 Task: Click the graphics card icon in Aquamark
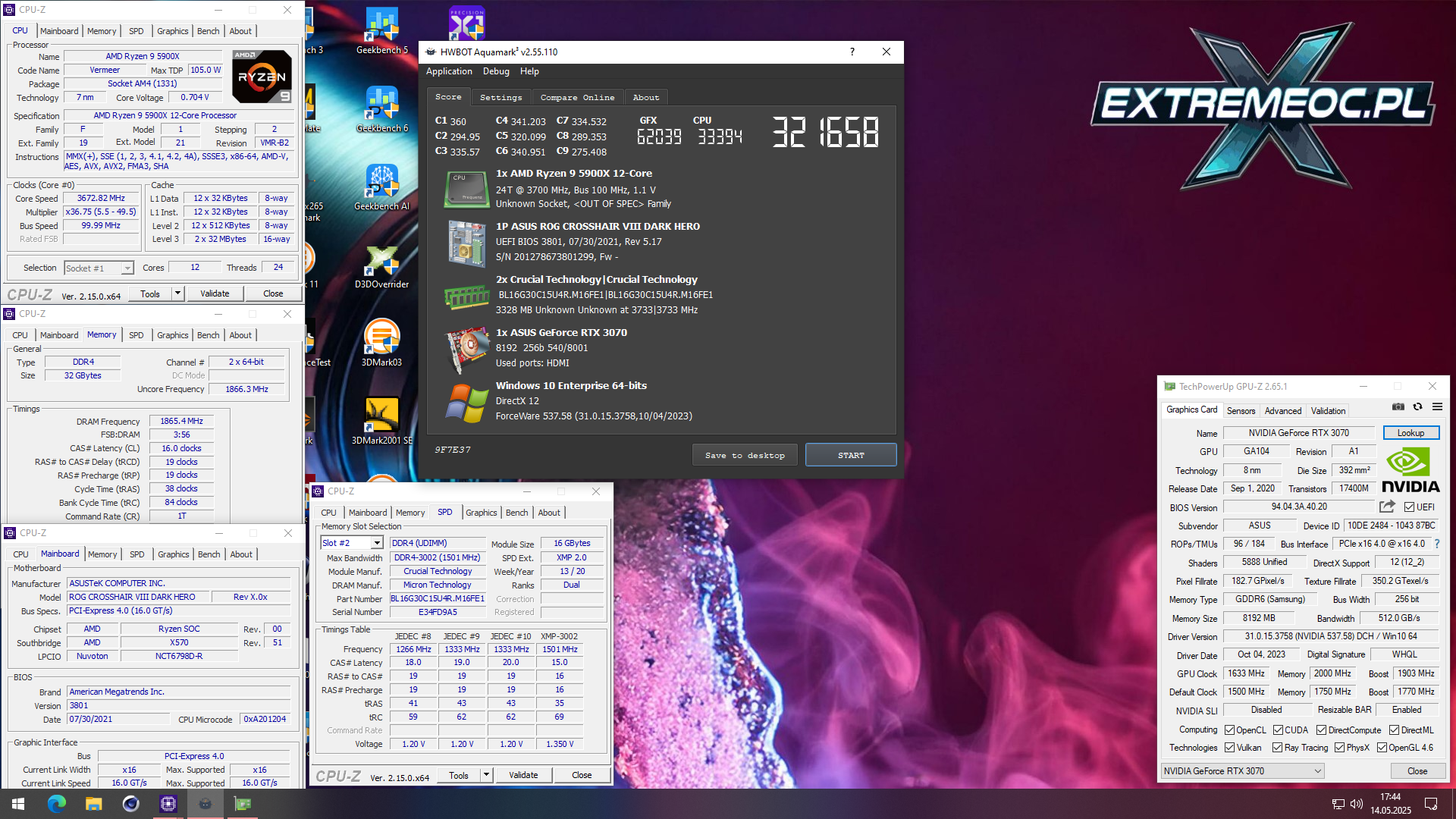(x=466, y=350)
